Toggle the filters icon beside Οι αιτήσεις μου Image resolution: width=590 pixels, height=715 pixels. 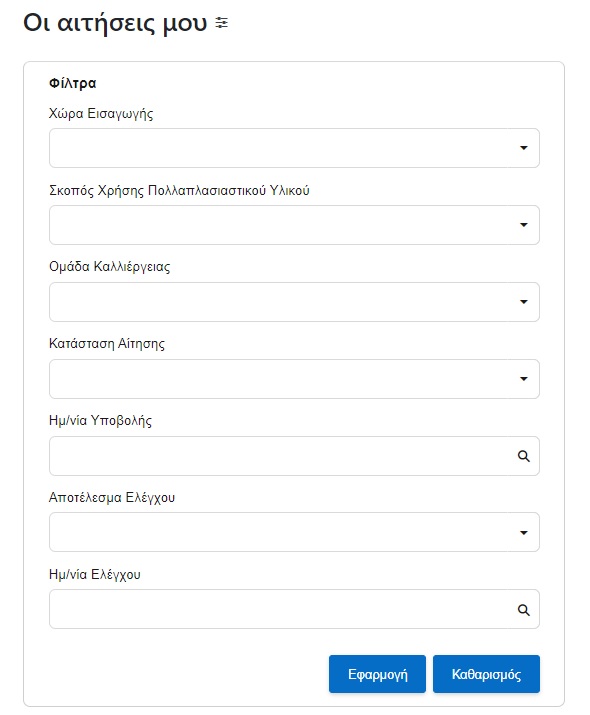click(x=222, y=23)
